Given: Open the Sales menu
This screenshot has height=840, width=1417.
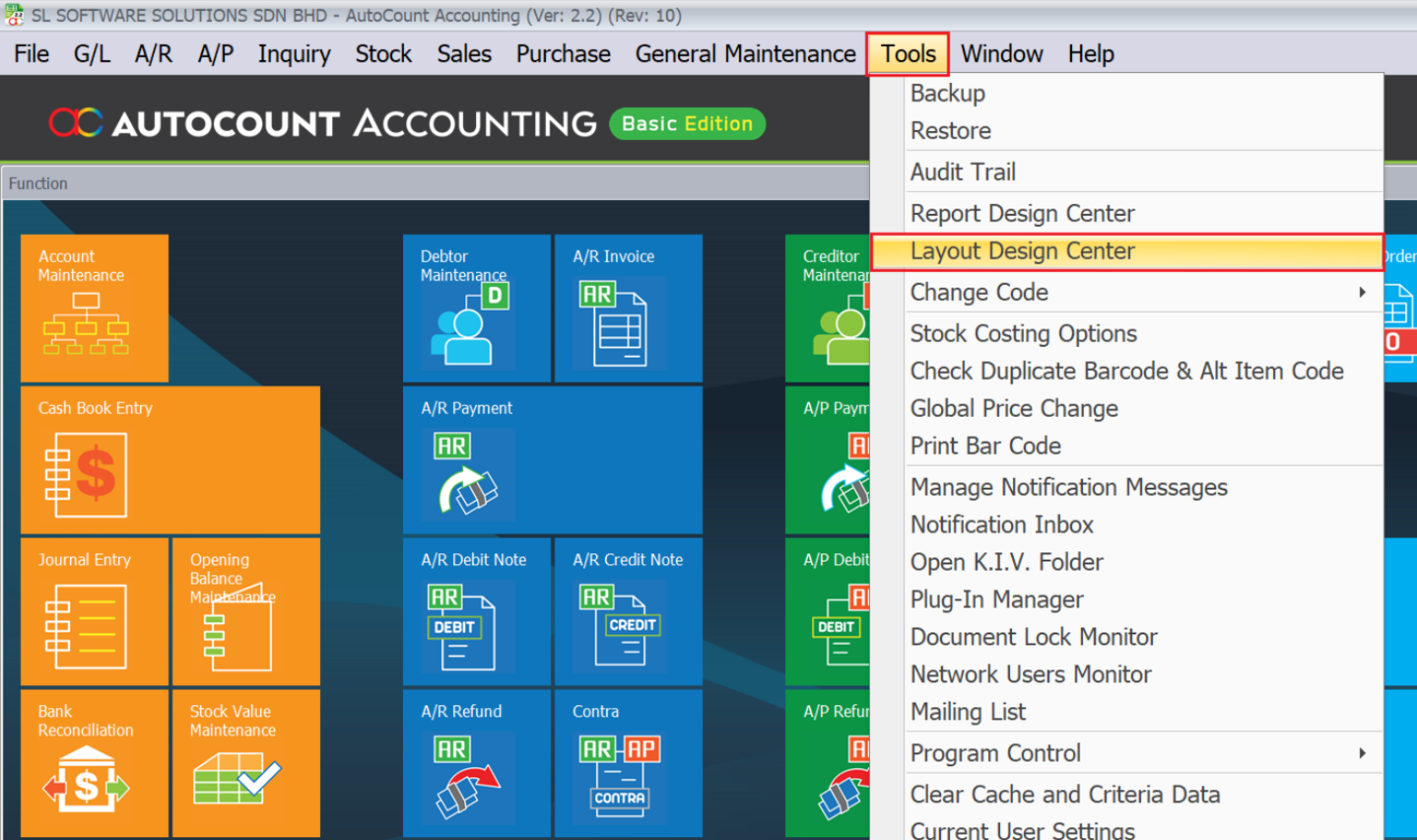Looking at the screenshot, I should [x=464, y=53].
